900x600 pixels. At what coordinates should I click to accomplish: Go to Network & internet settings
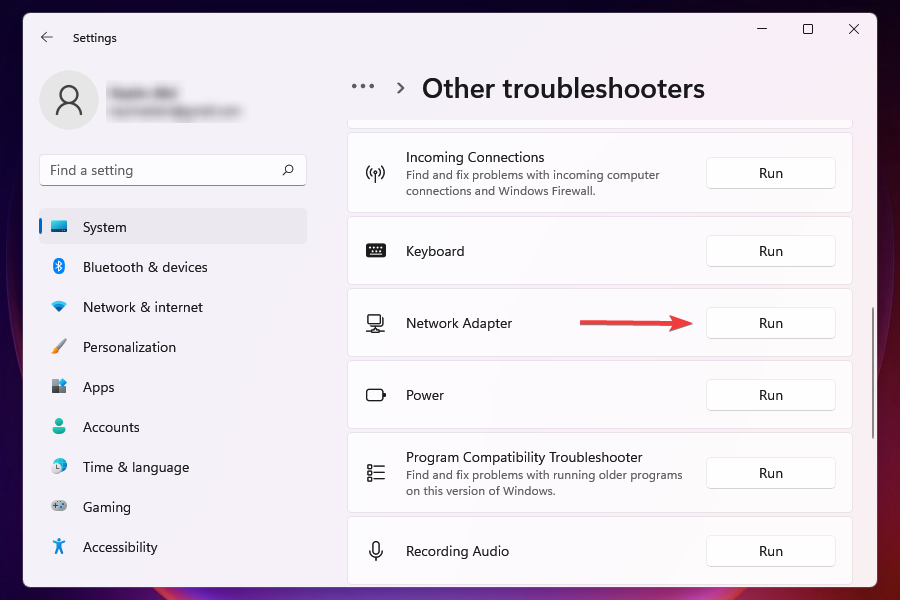(x=173, y=307)
